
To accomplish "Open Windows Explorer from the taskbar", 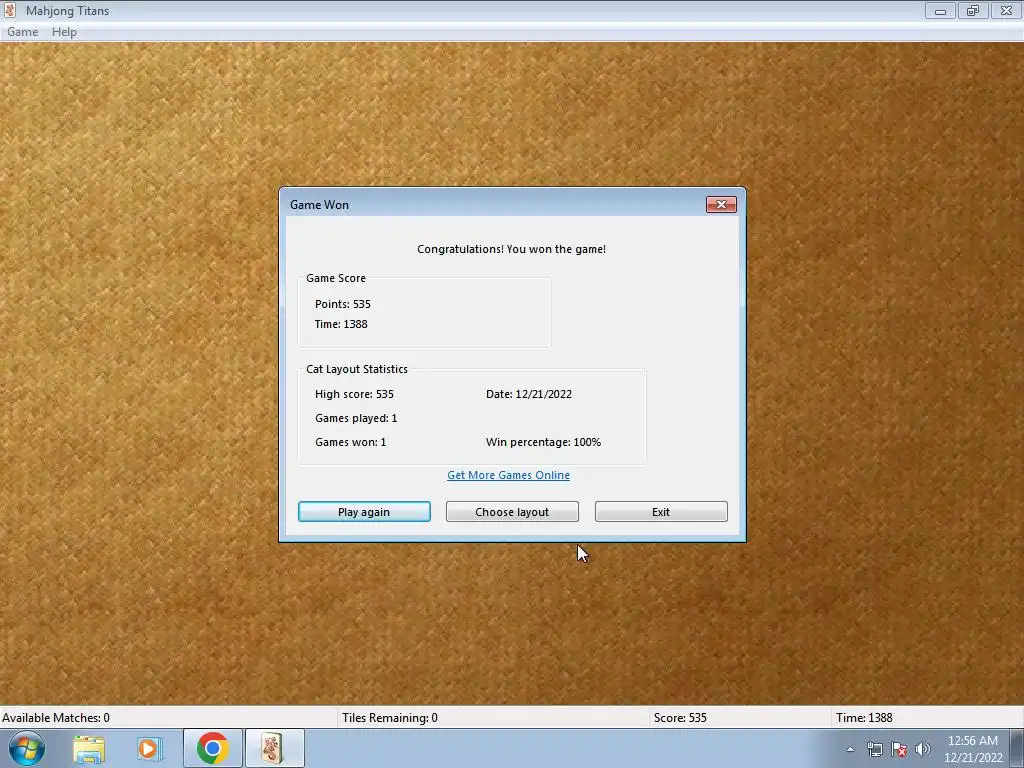I will (89, 748).
